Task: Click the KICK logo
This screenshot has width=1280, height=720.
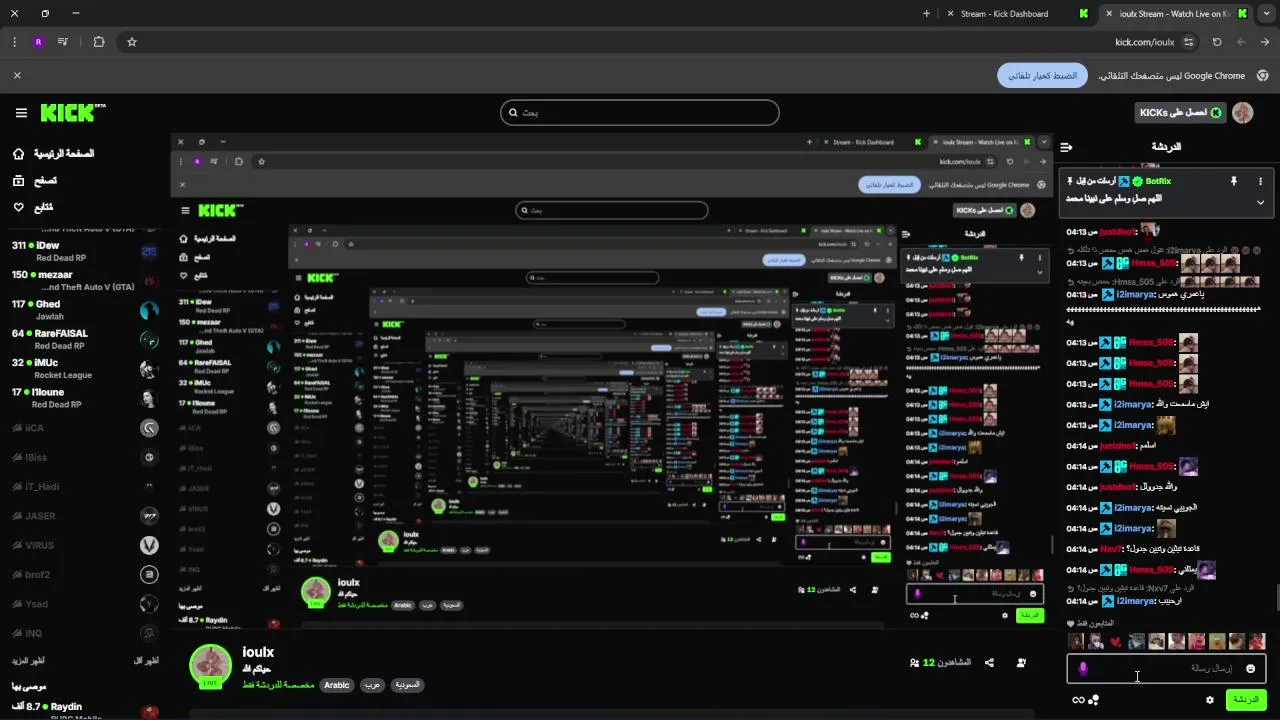Action: pos(72,113)
